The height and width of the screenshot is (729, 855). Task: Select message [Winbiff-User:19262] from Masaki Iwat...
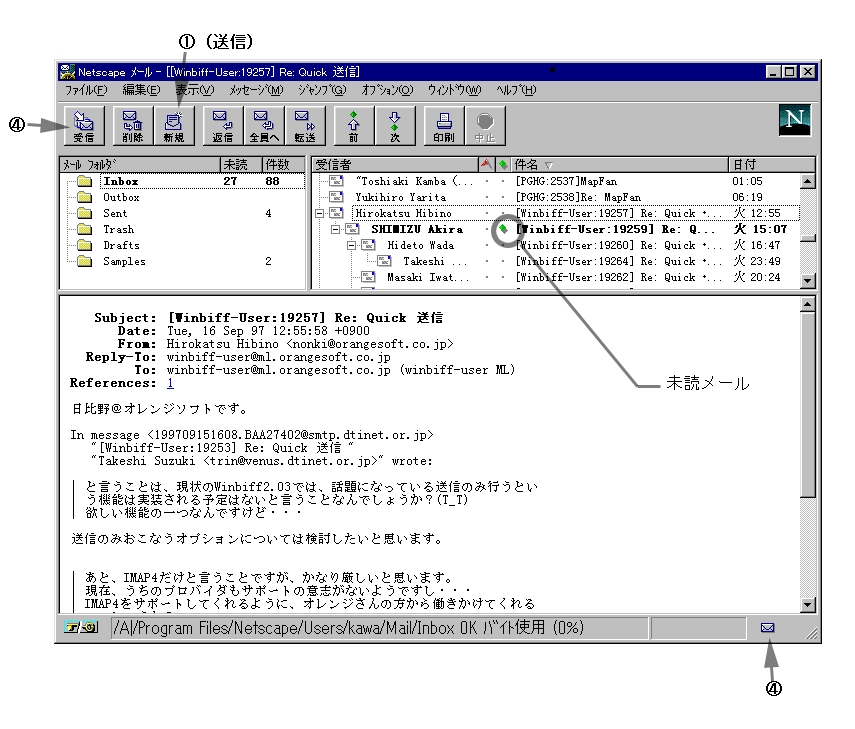tap(619, 278)
